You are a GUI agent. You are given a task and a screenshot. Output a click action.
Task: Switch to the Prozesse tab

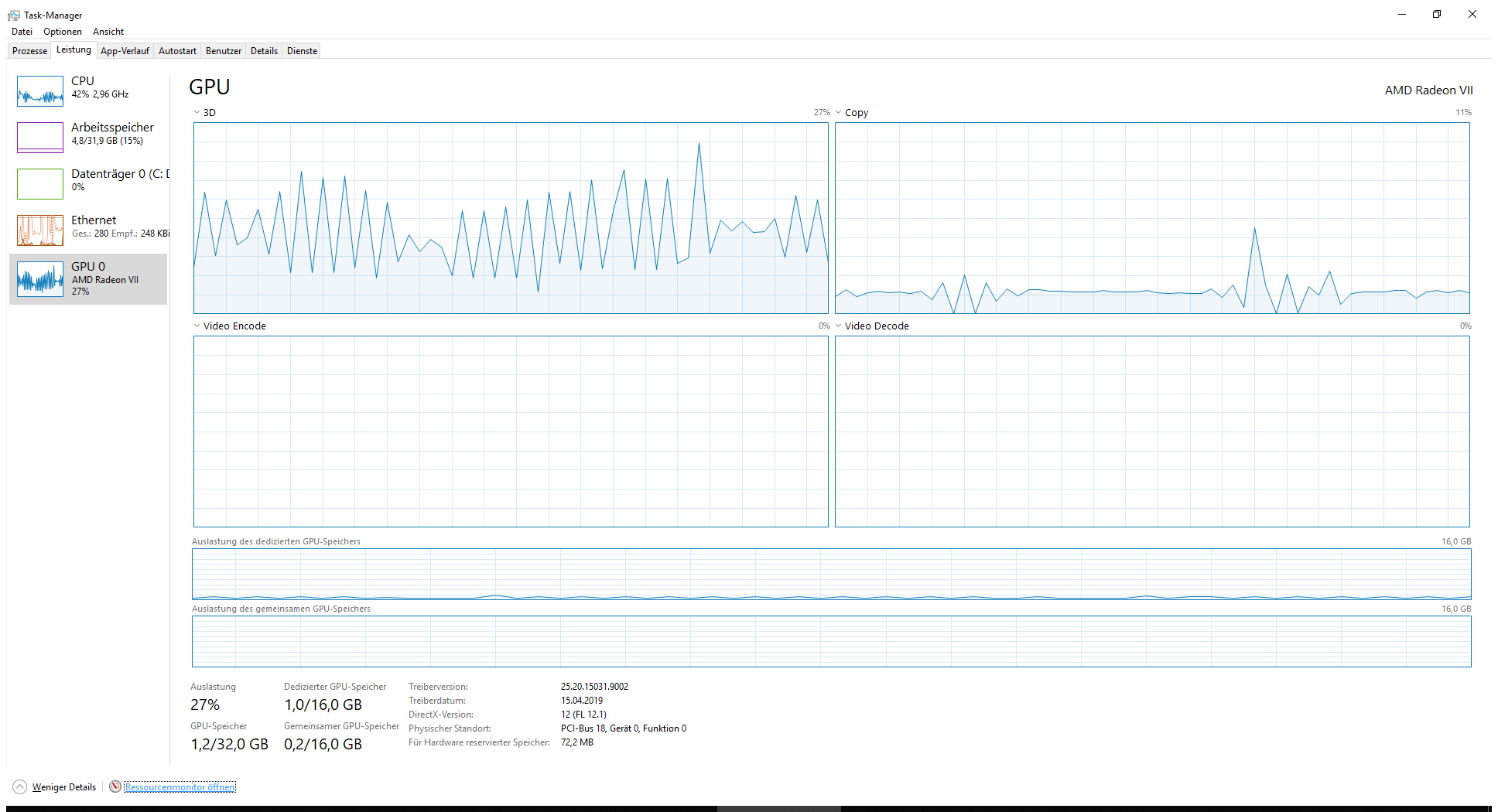(29, 50)
